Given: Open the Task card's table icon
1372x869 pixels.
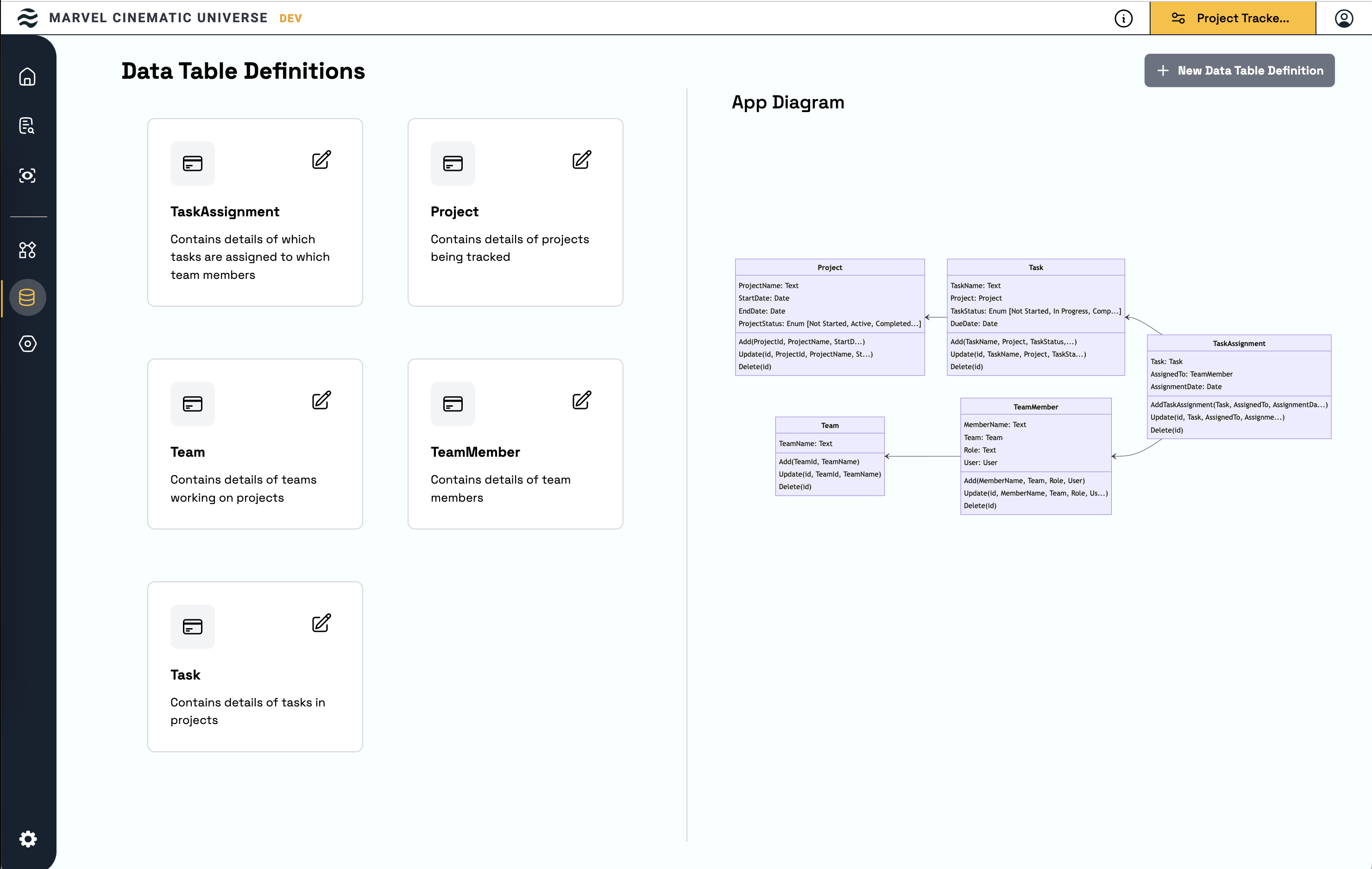Looking at the screenshot, I should 193,627.
